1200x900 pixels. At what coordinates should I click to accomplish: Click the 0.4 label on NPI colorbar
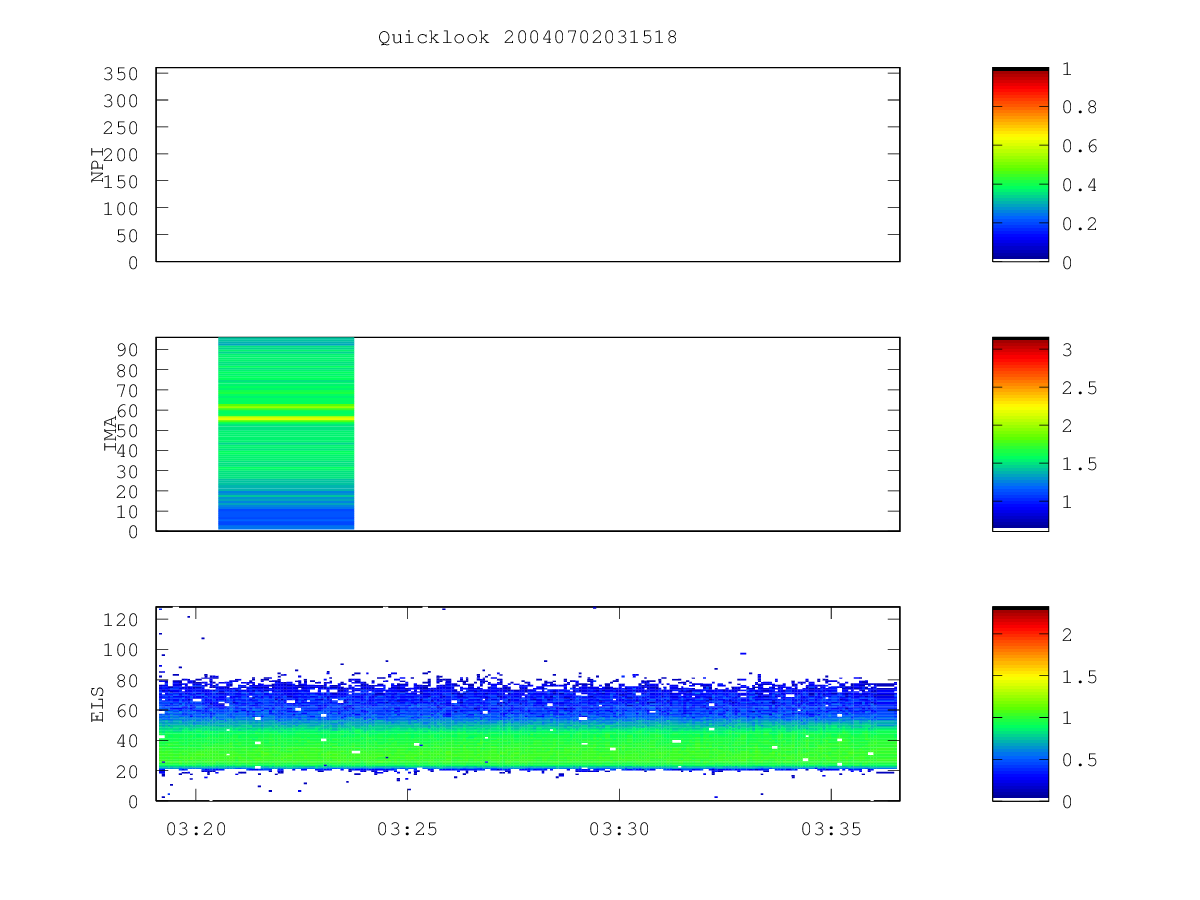[1079, 185]
